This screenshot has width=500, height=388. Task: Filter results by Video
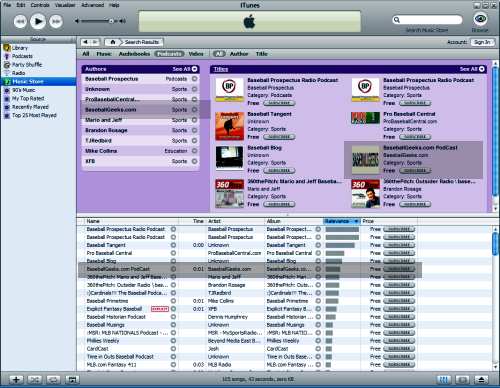coord(196,54)
